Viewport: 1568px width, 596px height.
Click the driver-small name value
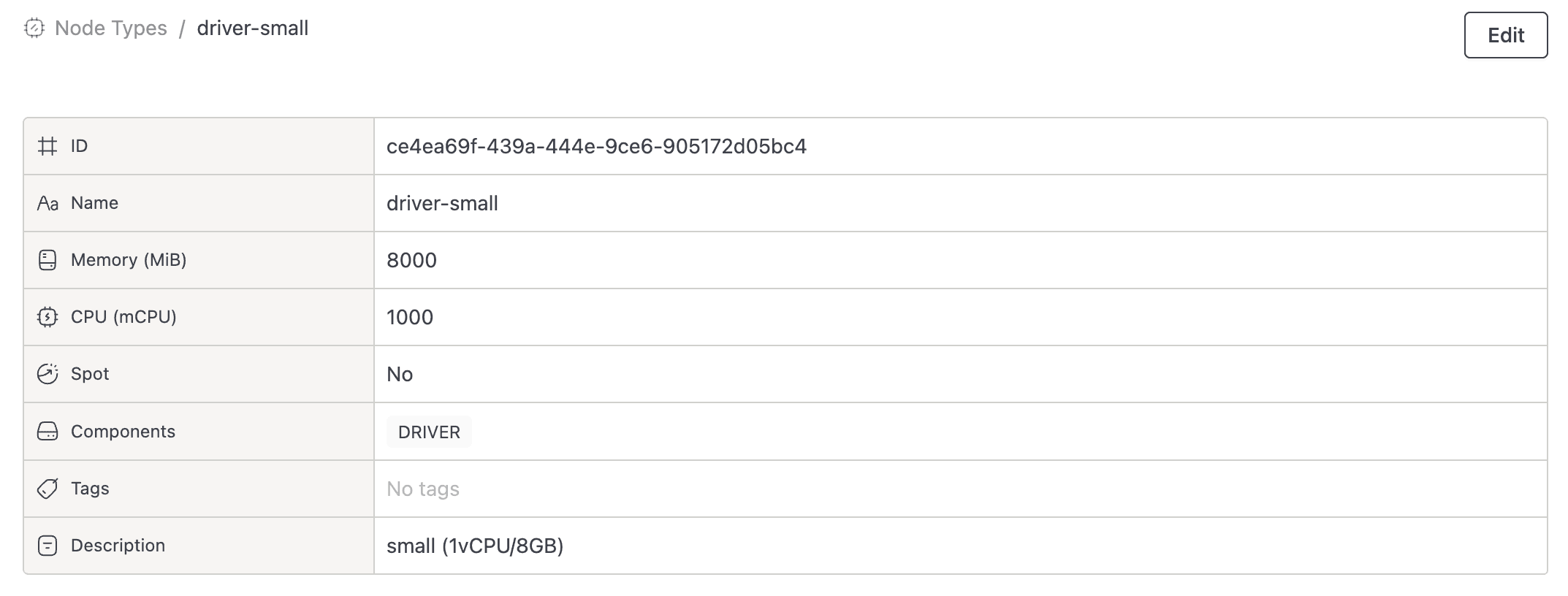coord(442,204)
